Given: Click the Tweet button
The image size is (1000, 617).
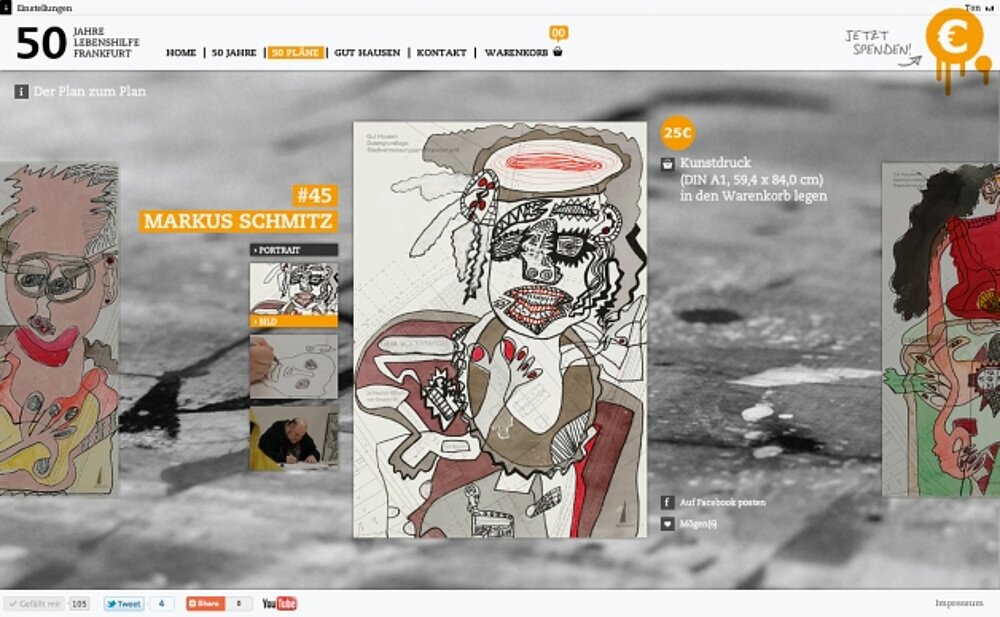Looking at the screenshot, I should click(124, 604).
